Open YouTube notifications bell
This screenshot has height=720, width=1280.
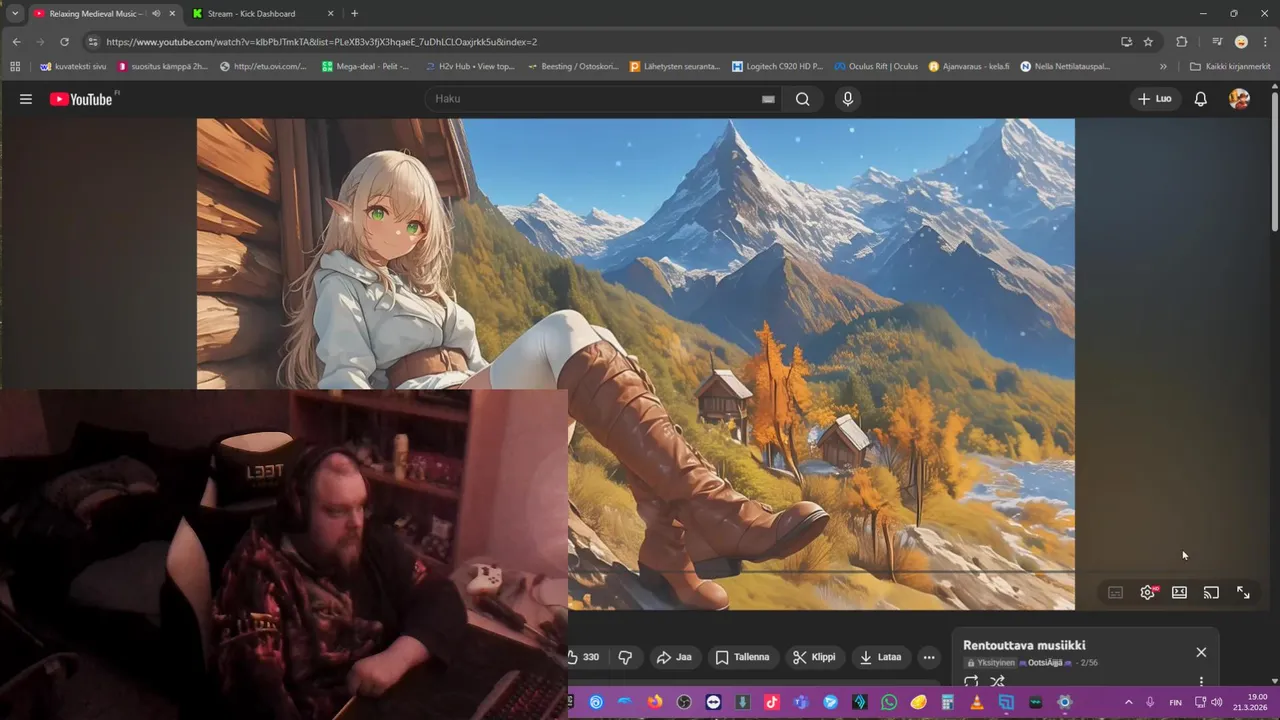(x=1201, y=99)
